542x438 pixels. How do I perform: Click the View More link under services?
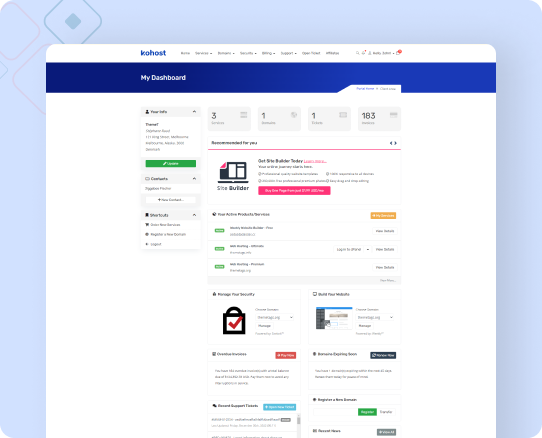pyautogui.click(x=388, y=280)
